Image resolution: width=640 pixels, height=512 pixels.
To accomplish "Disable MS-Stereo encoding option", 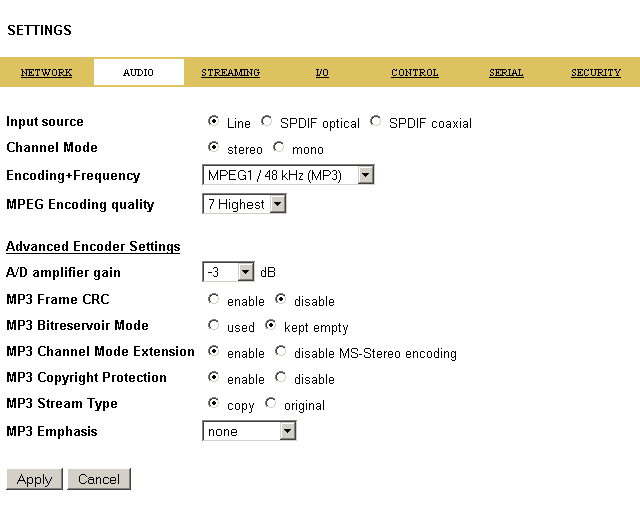I will tap(281, 352).
